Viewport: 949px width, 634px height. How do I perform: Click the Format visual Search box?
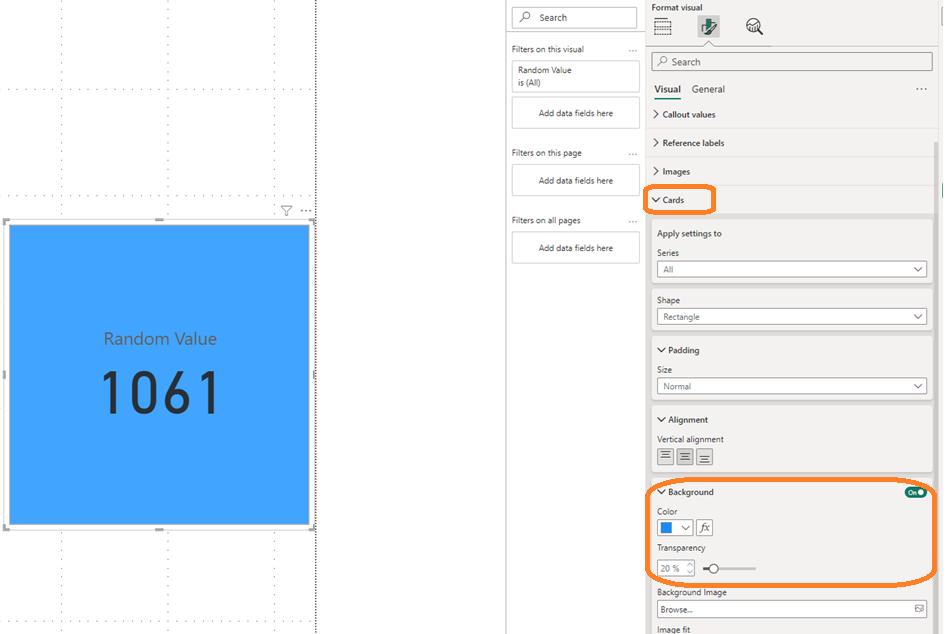coord(792,62)
